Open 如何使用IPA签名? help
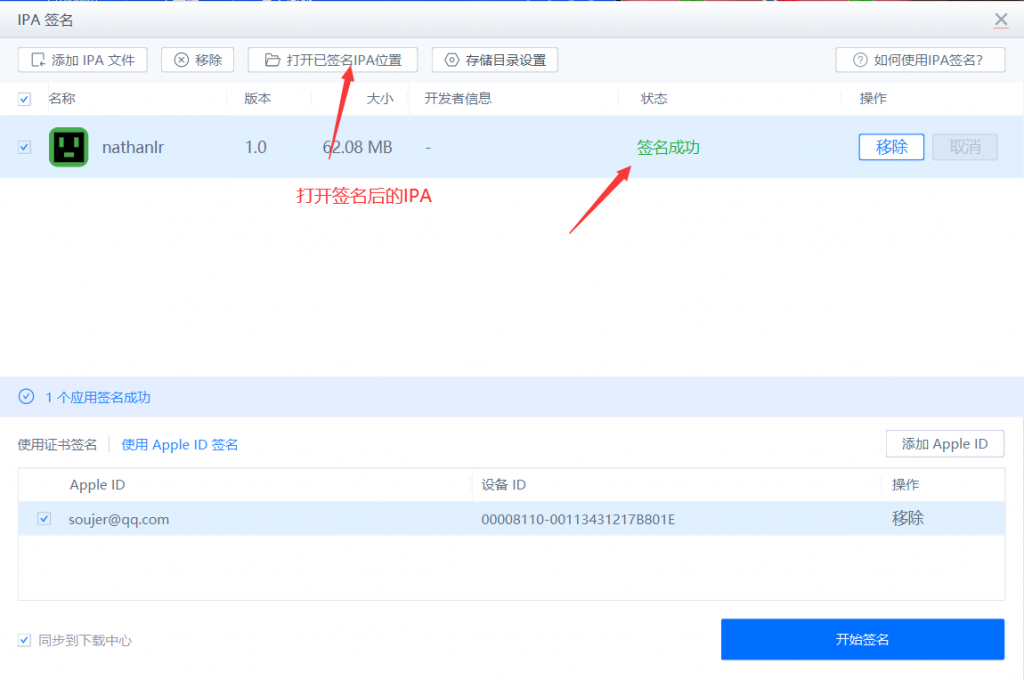Viewport: 1024px width, 680px height. pos(920,60)
